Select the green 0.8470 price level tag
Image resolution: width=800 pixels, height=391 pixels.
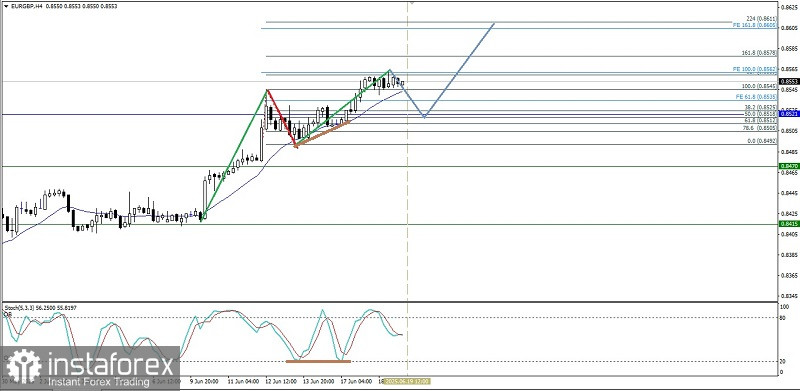(789, 166)
